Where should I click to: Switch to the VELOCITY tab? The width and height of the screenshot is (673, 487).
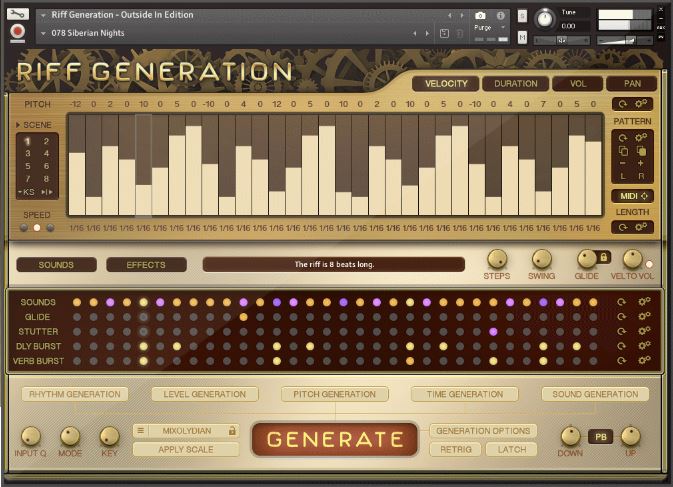pos(446,84)
